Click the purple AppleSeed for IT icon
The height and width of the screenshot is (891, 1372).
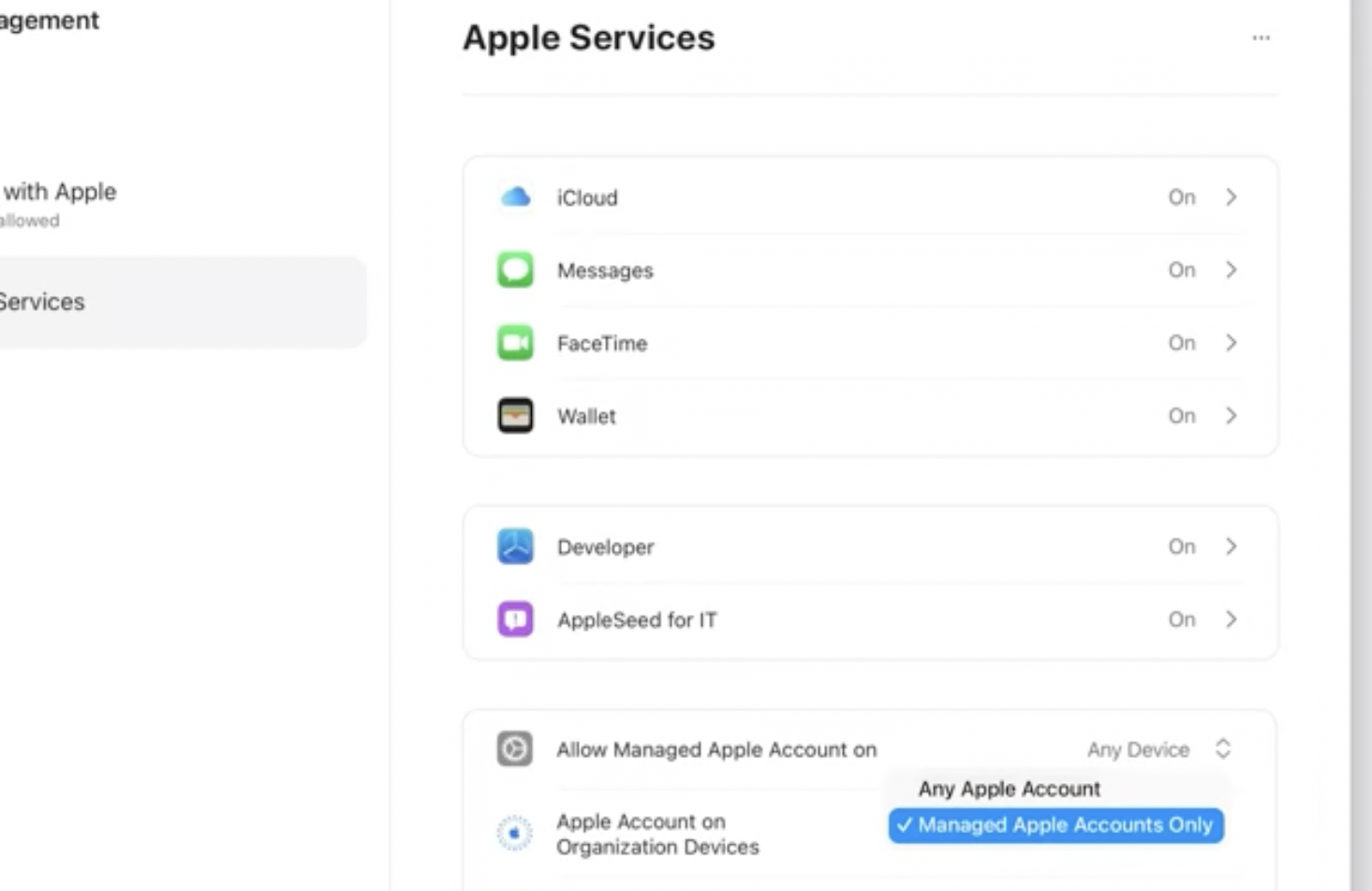point(515,619)
